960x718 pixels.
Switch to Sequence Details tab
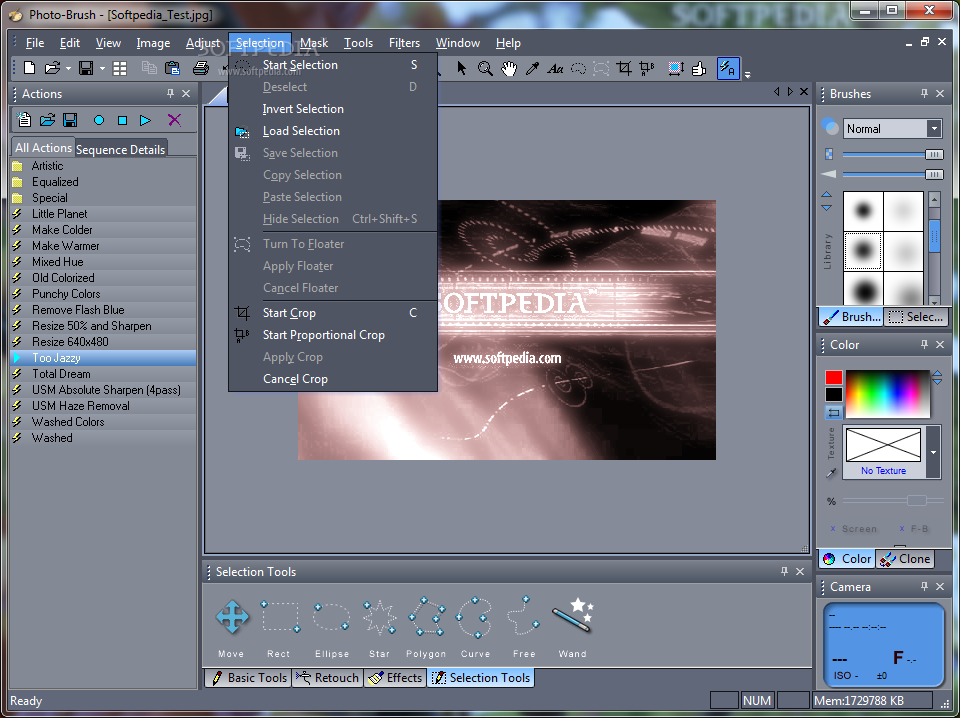[121, 149]
